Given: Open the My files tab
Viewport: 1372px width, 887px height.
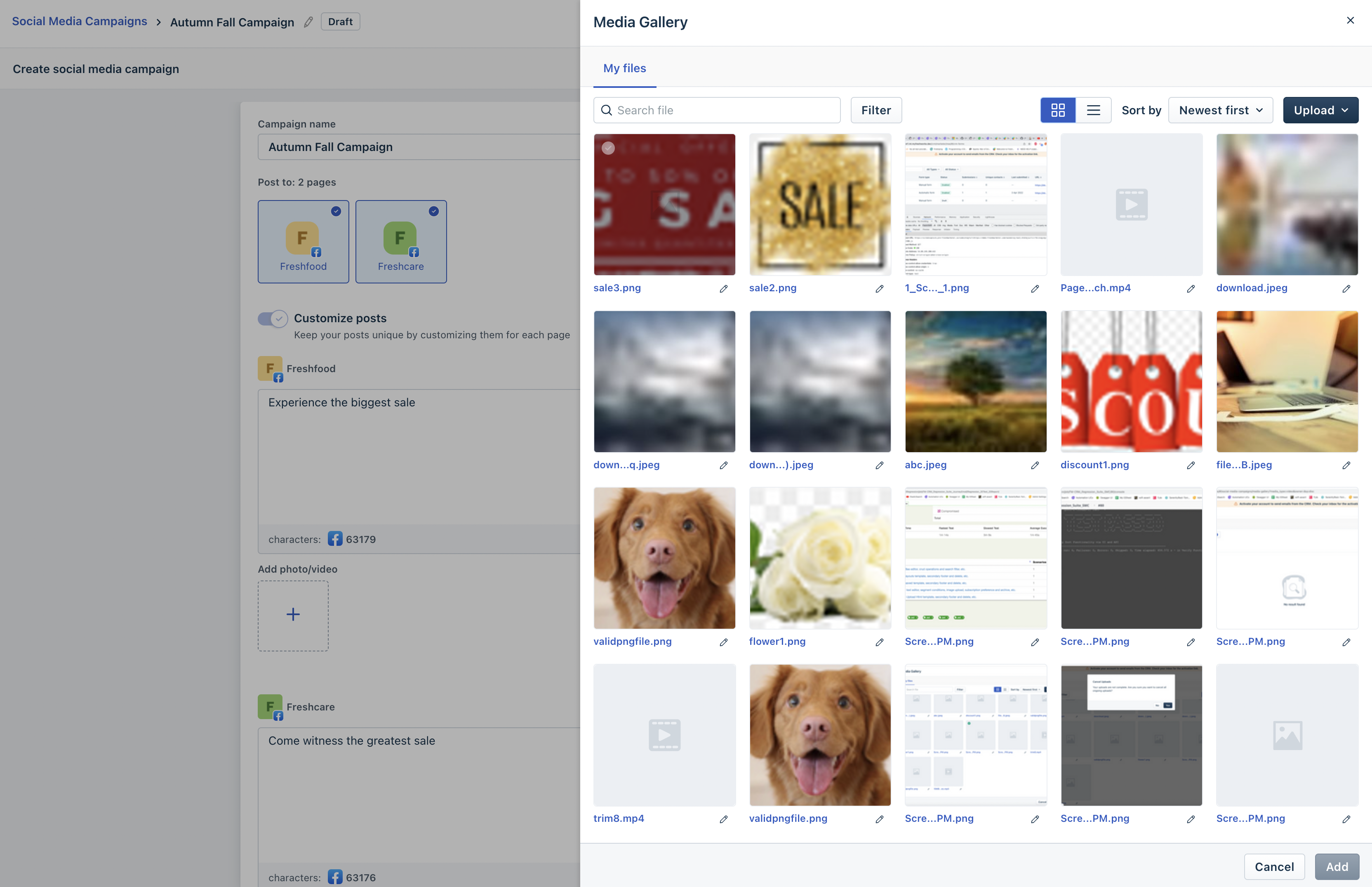Looking at the screenshot, I should pos(624,68).
